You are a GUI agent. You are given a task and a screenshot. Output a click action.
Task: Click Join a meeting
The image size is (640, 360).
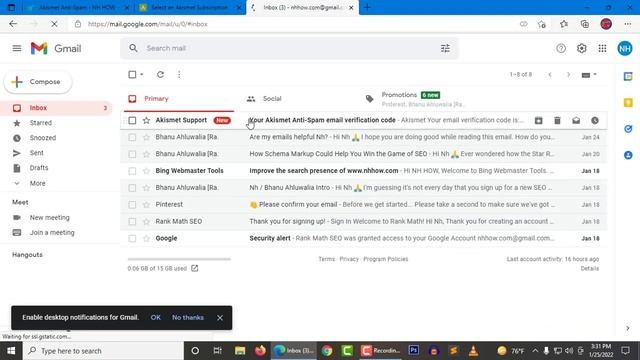52,233
